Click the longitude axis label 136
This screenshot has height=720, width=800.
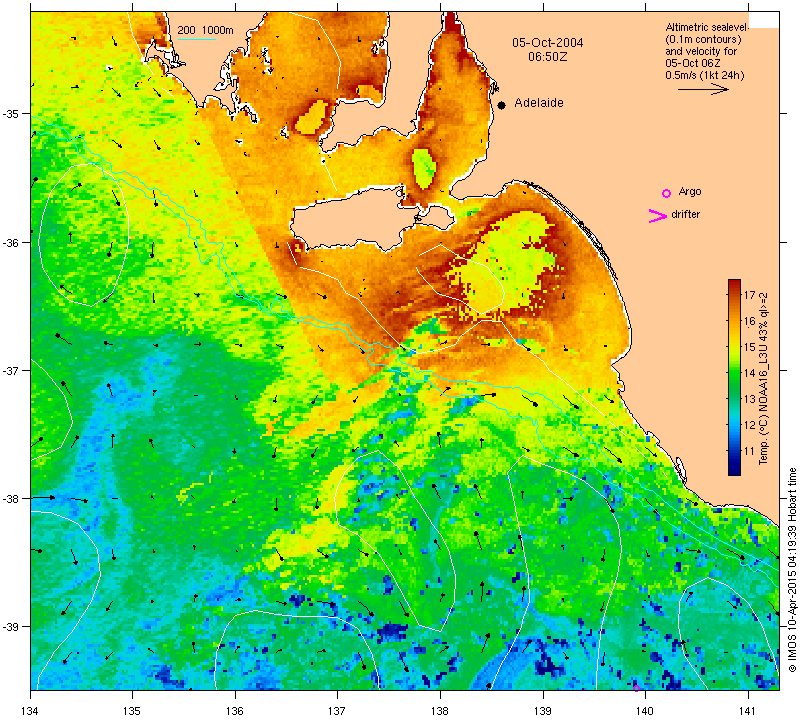click(x=235, y=711)
